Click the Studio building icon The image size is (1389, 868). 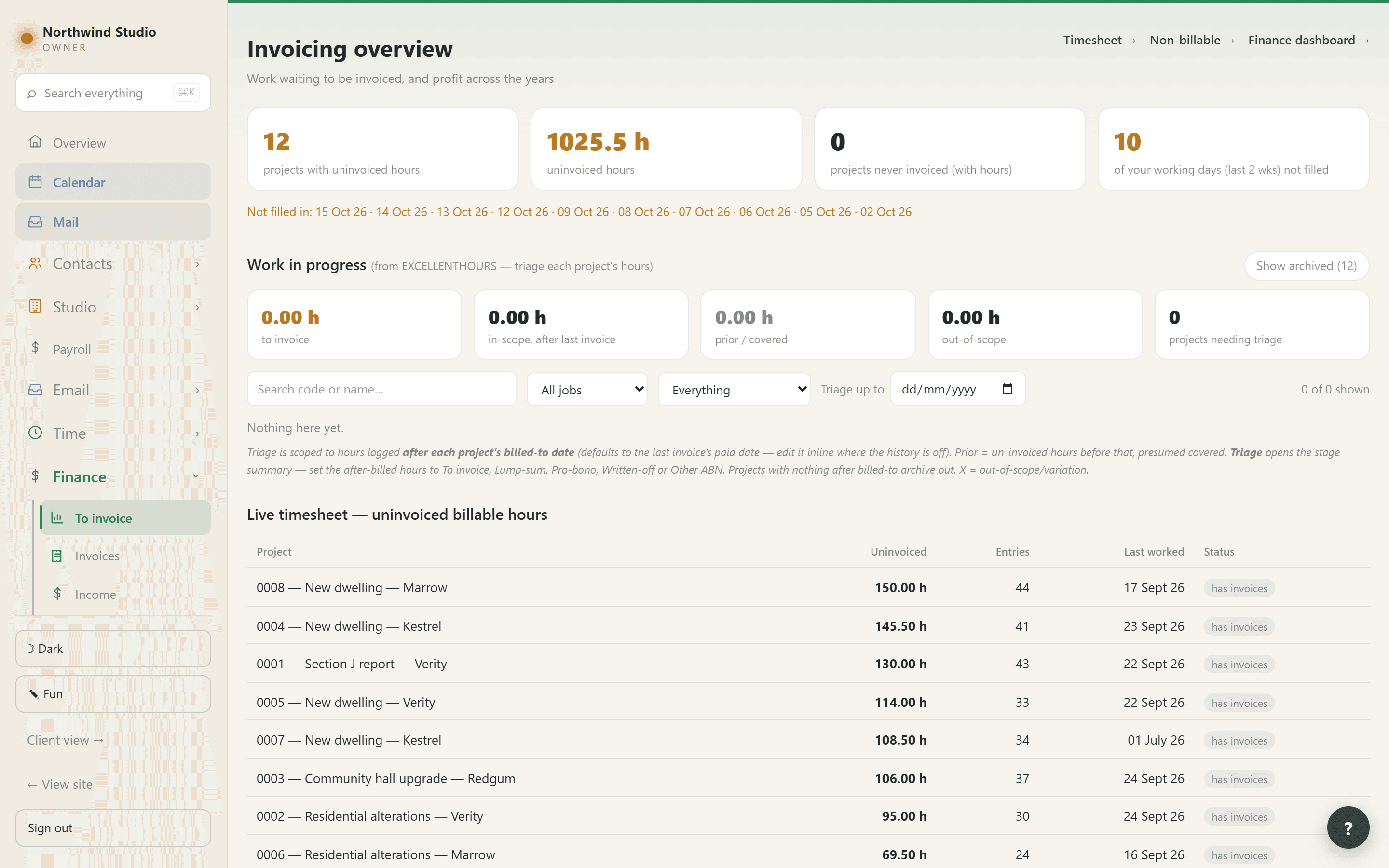pyautogui.click(x=35, y=307)
